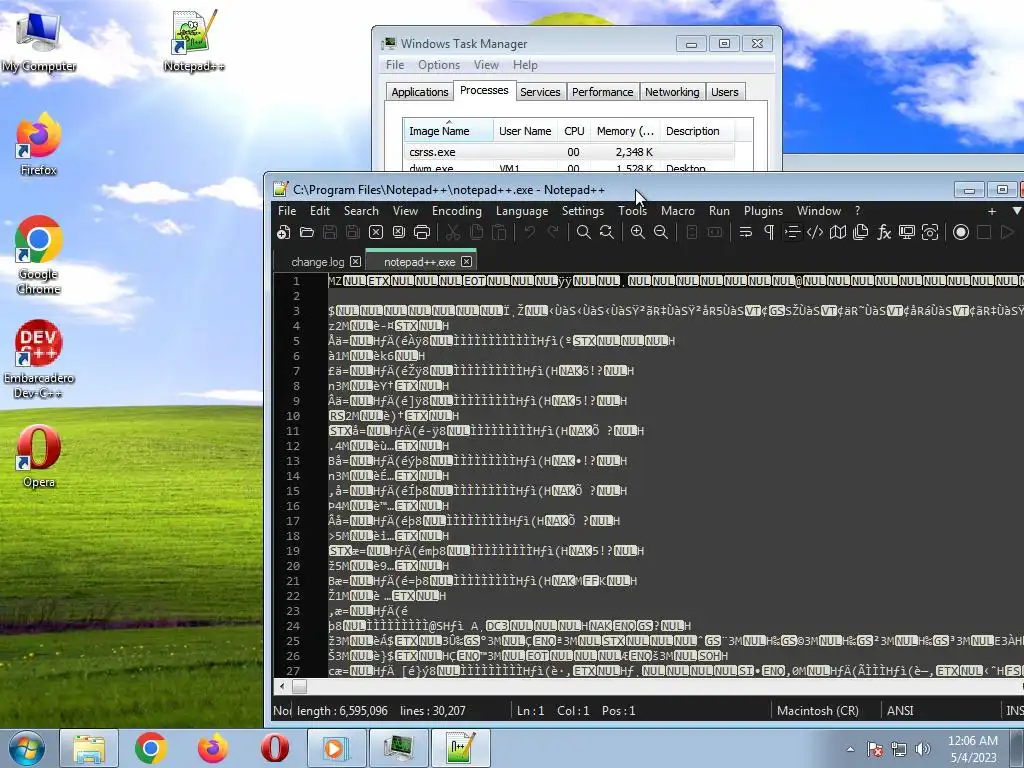Close the change.log tab with its X
The width and height of the screenshot is (1024, 768).
(355, 261)
